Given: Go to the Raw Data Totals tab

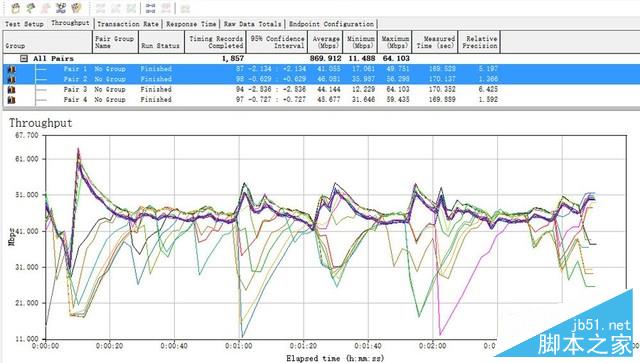Looking at the screenshot, I should click(252, 24).
